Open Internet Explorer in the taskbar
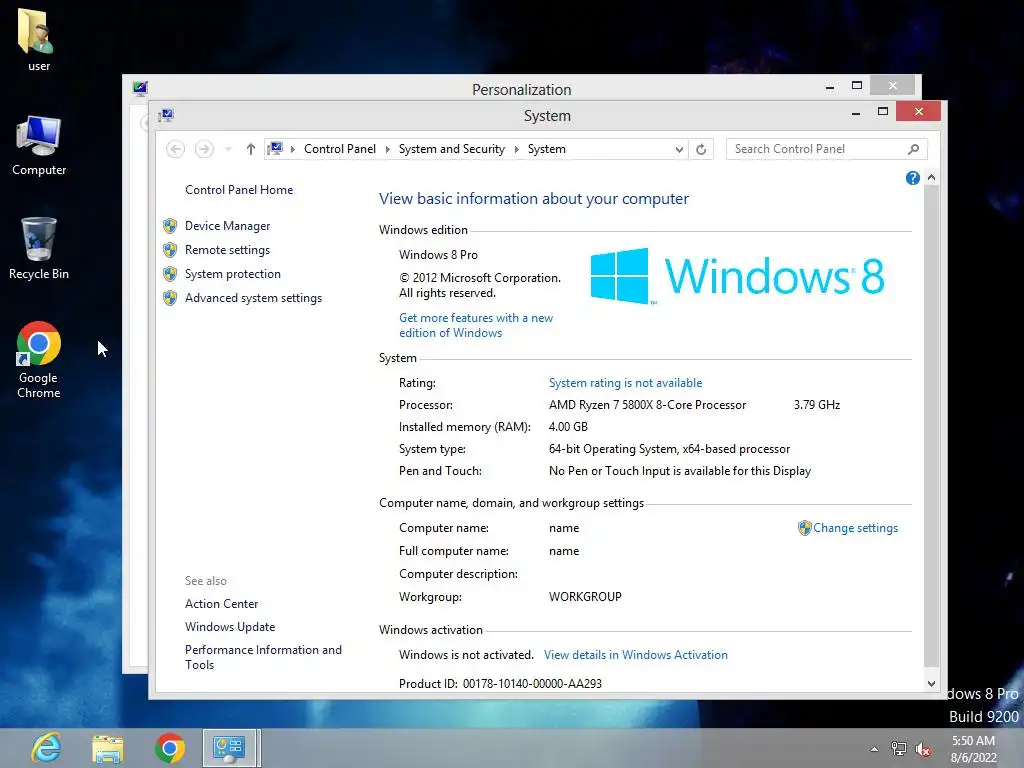The height and width of the screenshot is (768, 1024). (46, 748)
